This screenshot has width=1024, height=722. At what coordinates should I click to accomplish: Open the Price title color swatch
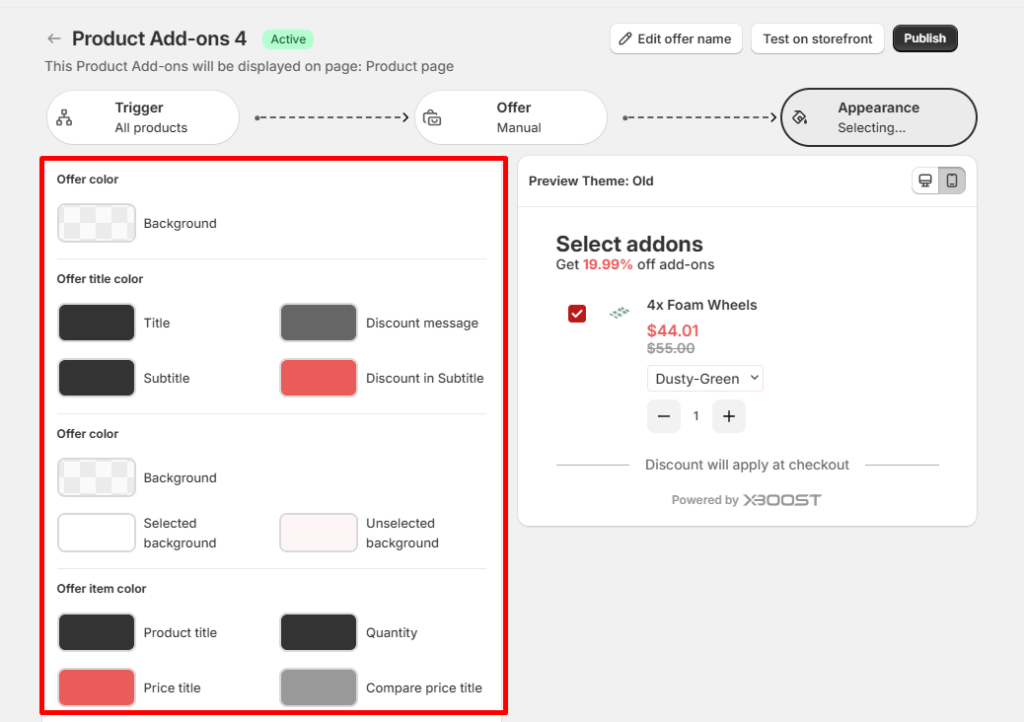[96, 688]
